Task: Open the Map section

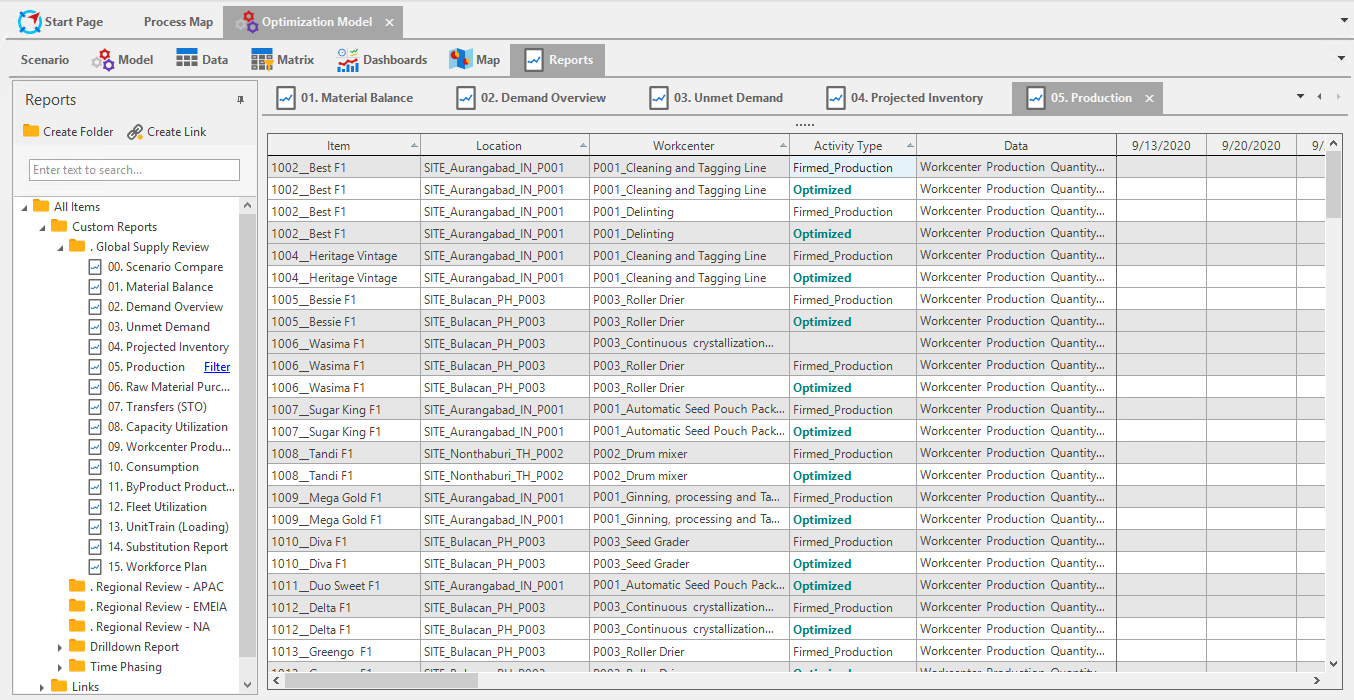Action: point(475,60)
